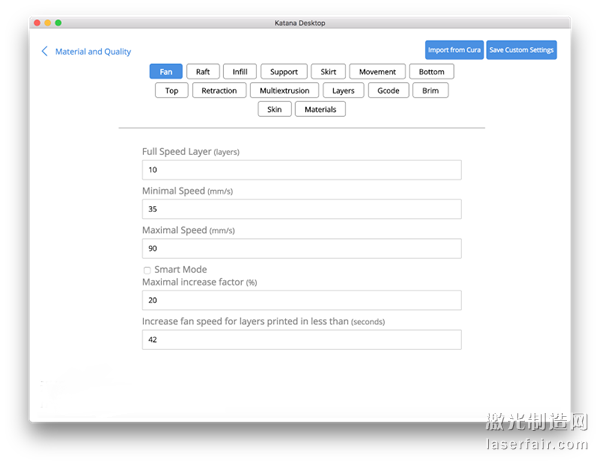Enable the Smart Mode checkbox
The height and width of the screenshot is (464, 600).
click(x=147, y=270)
